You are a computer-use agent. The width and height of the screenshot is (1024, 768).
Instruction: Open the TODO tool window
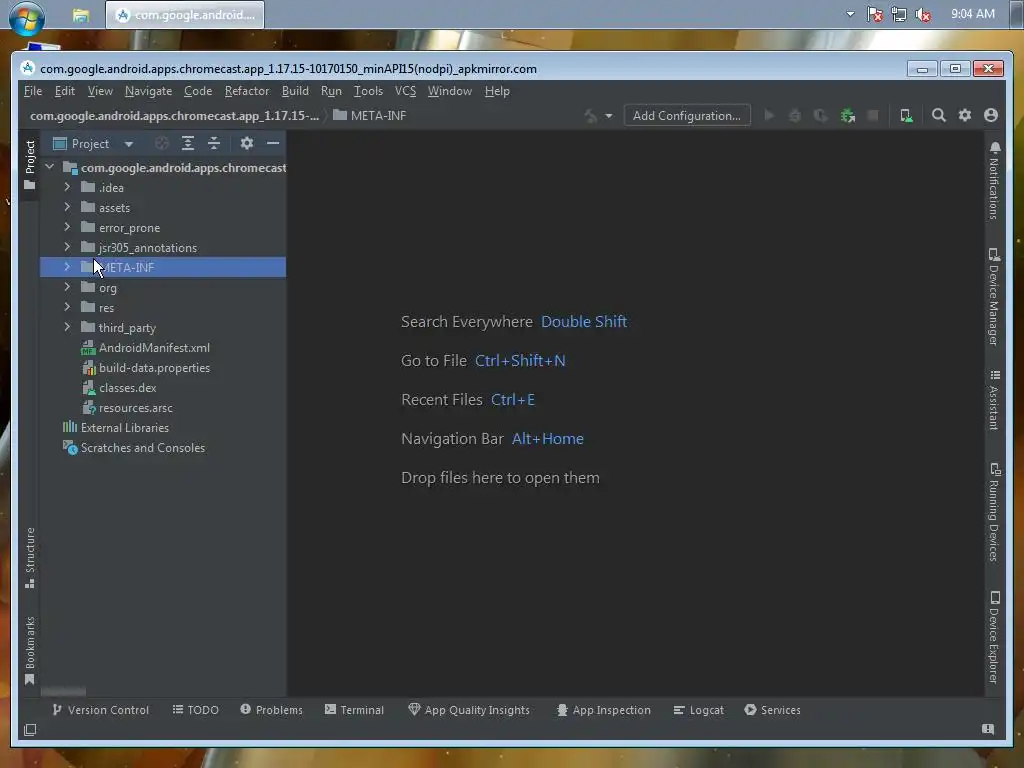coord(195,710)
